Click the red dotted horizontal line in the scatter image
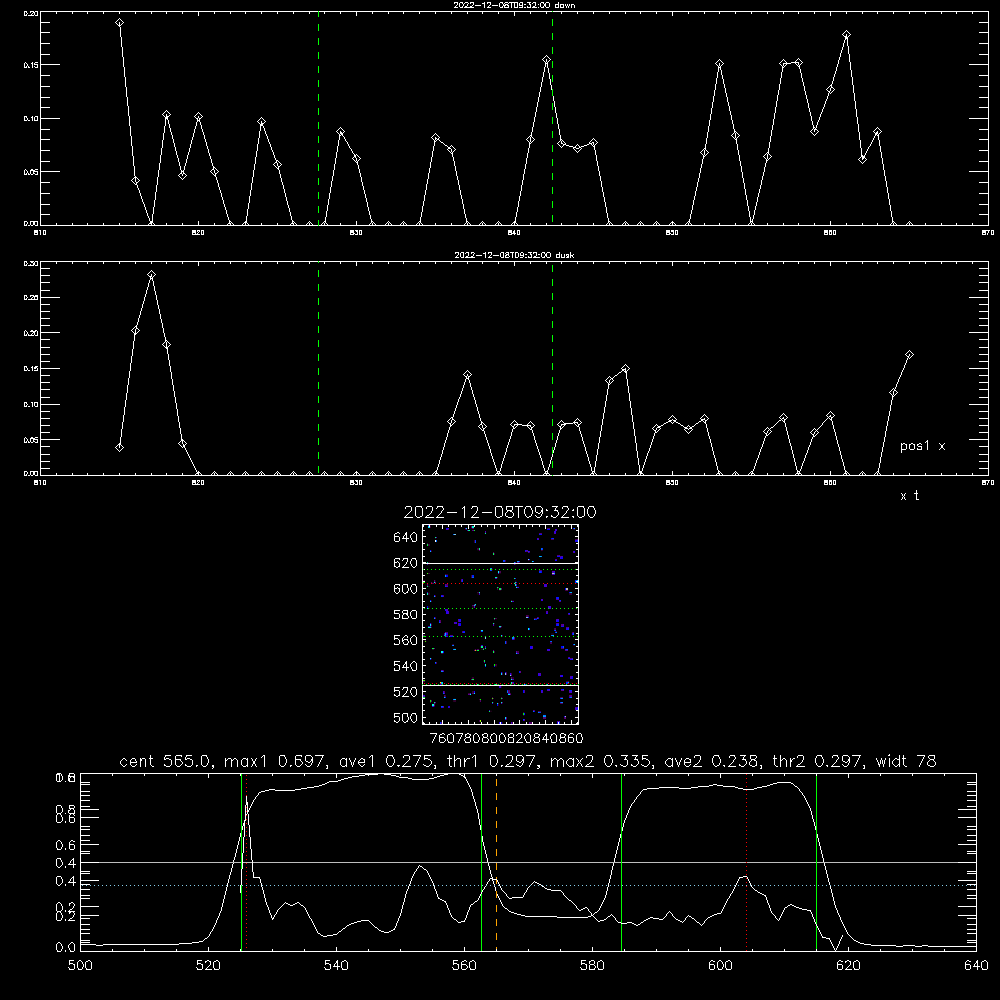The width and height of the screenshot is (1000, 1000). [501, 584]
